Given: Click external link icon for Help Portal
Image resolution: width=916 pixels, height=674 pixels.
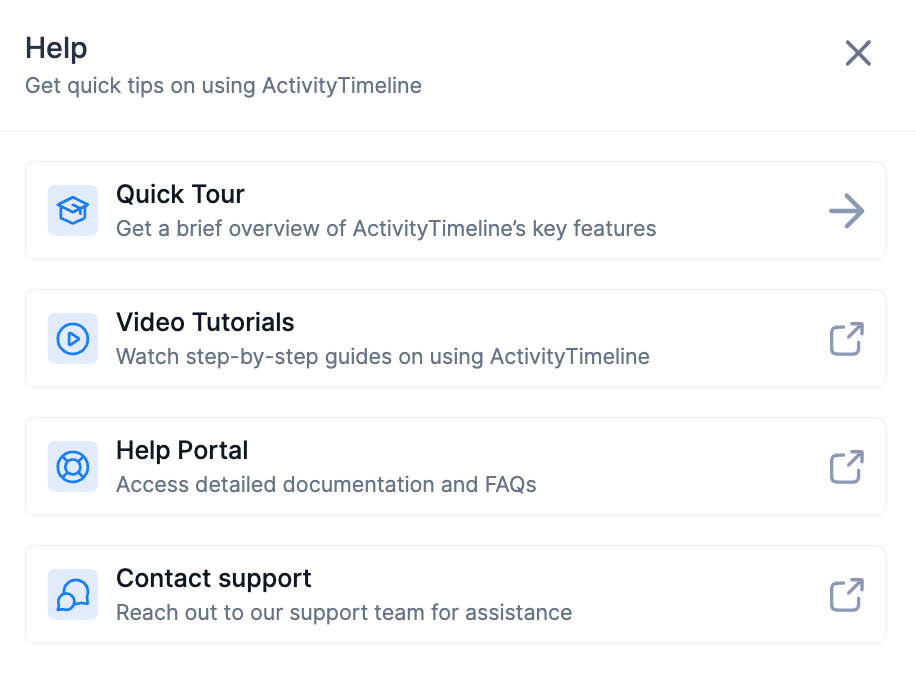Looking at the screenshot, I should [x=846, y=466].
